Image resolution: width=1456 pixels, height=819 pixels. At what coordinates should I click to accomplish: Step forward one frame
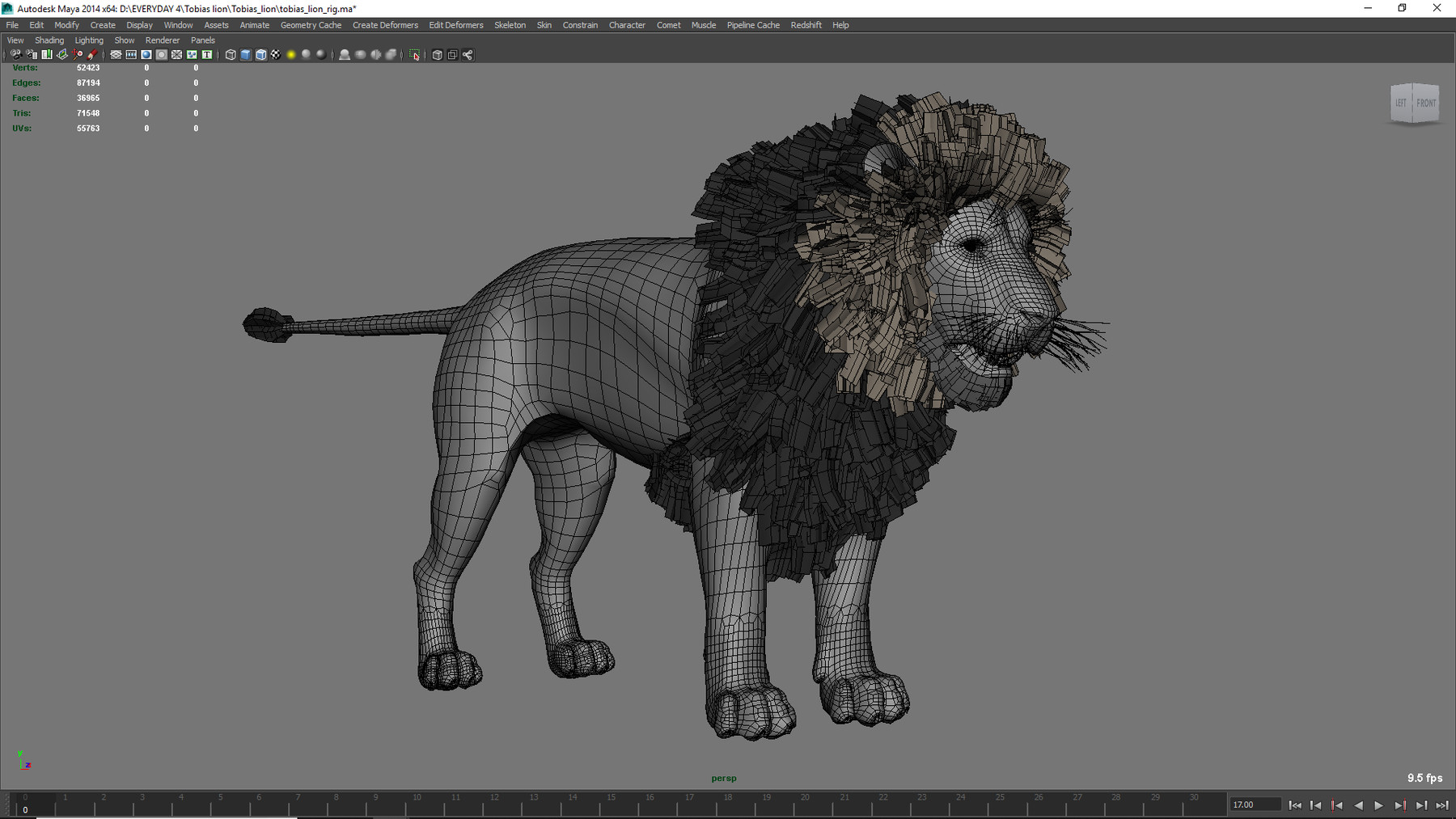(1421, 805)
